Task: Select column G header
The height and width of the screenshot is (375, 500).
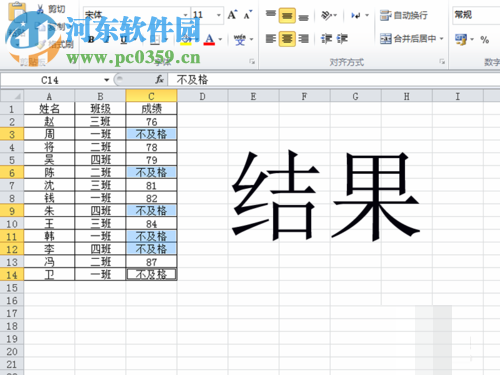Action: pyautogui.click(x=356, y=96)
